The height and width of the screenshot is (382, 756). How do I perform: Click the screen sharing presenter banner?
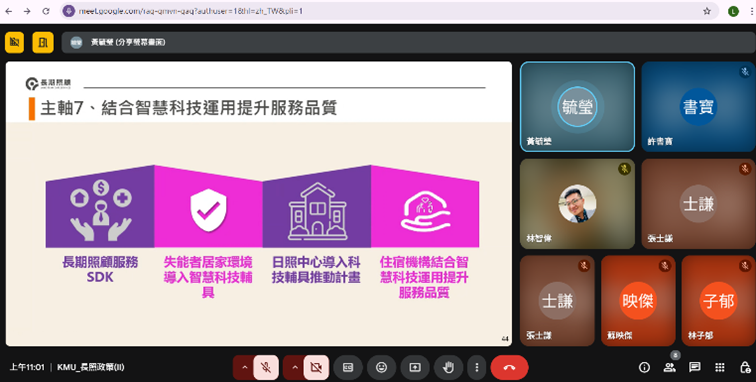(408, 42)
